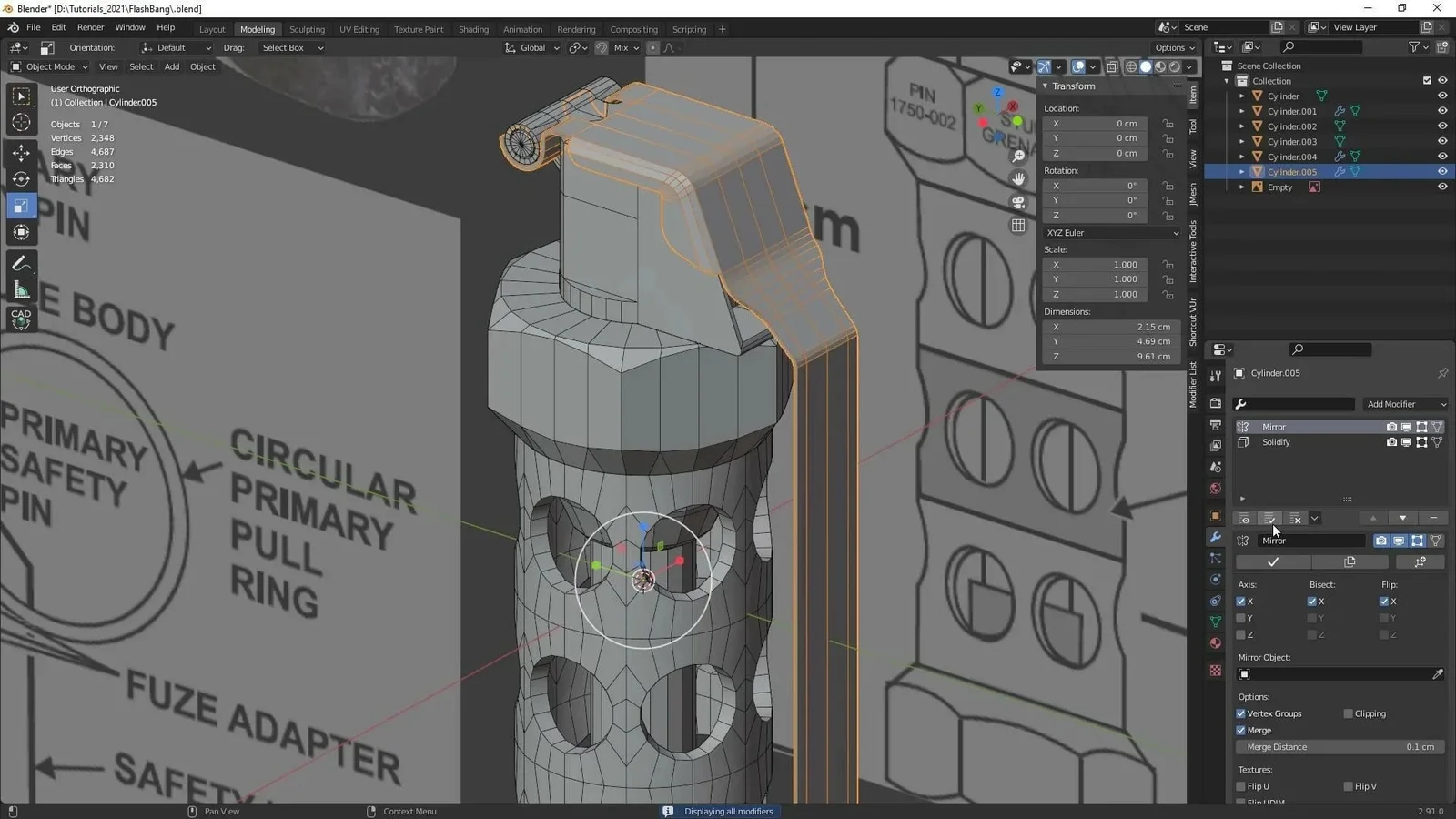
Task: Switch to orthographic grid view icon
Action: click(1018, 226)
